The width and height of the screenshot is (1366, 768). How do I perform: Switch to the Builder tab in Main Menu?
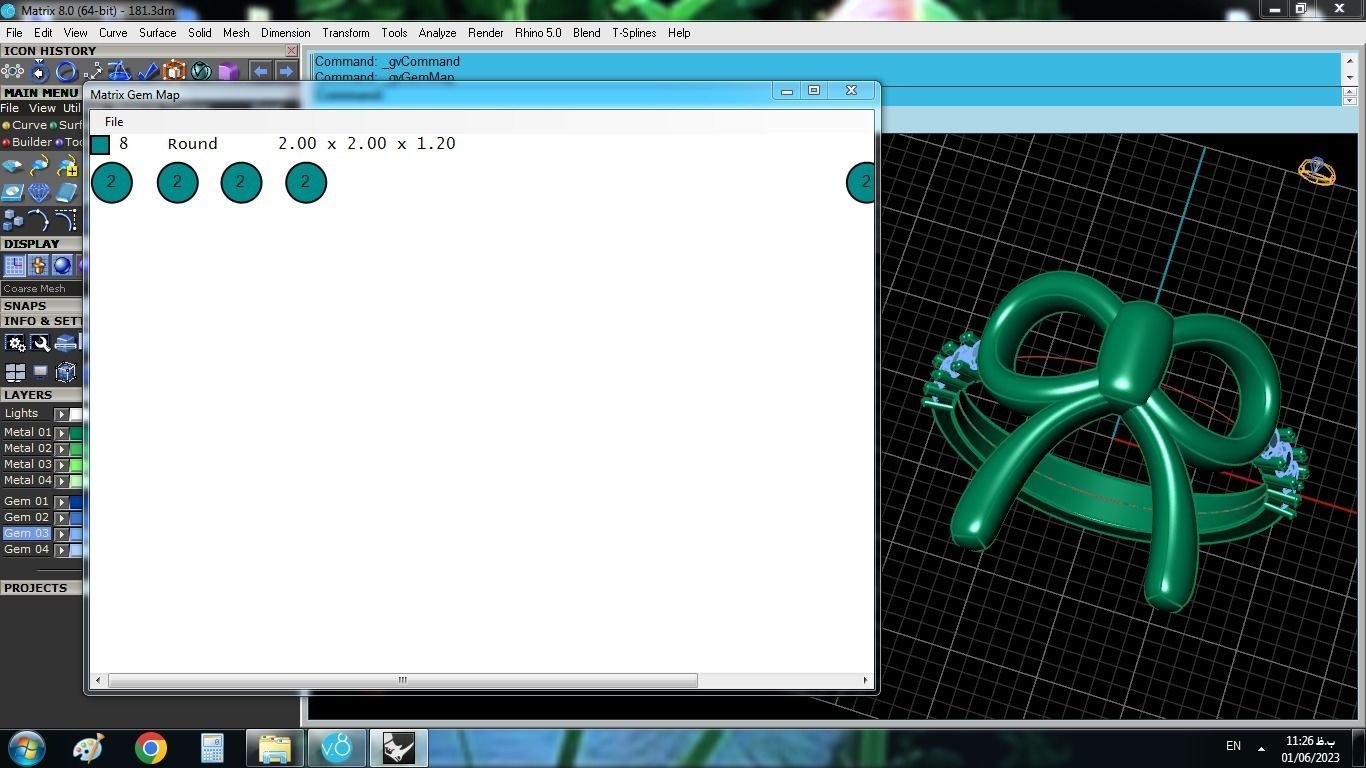point(27,142)
